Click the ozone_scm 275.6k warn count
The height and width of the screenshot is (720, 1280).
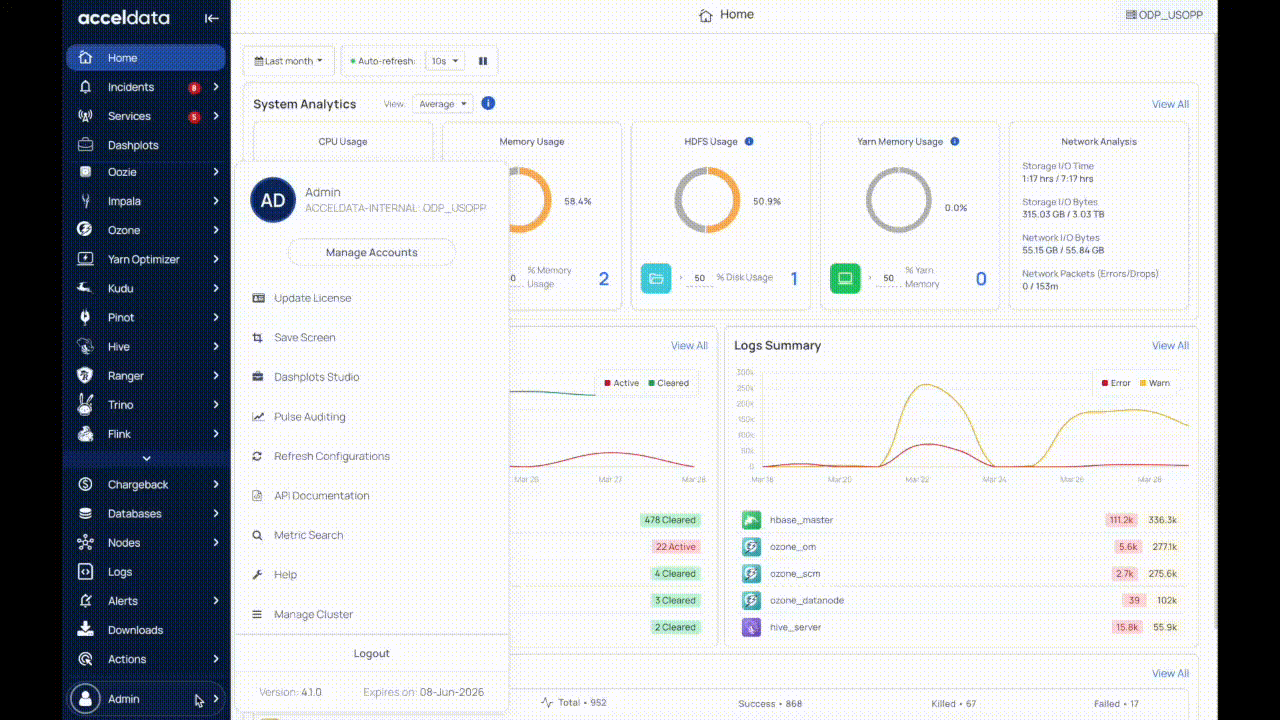click(1163, 574)
